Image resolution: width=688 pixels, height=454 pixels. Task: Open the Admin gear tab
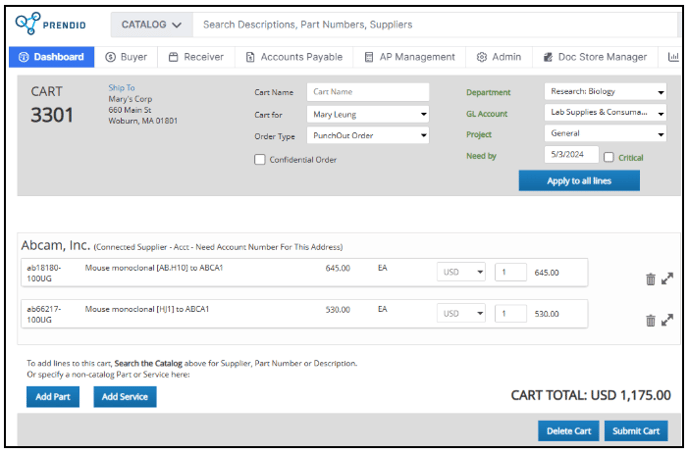pyautogui.click(x=499, y=57)
